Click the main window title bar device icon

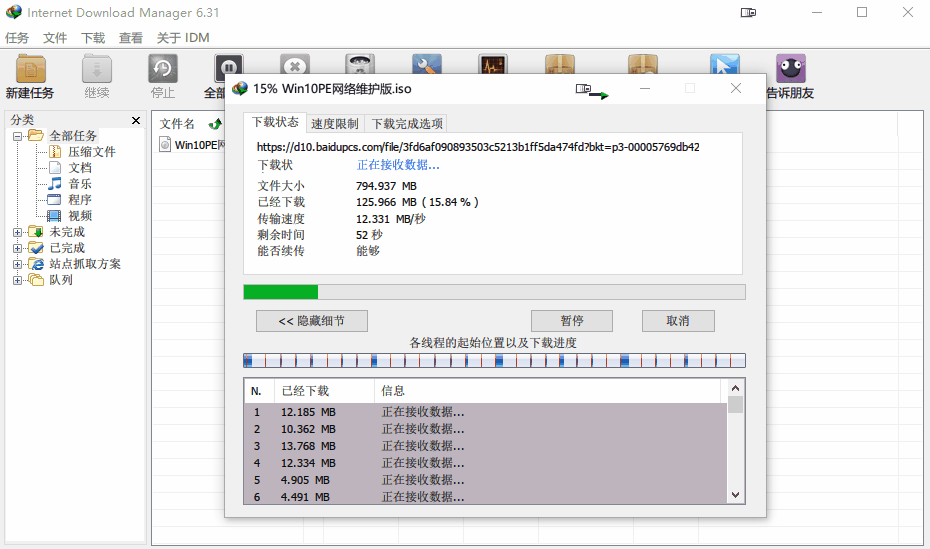coord(748,12)
